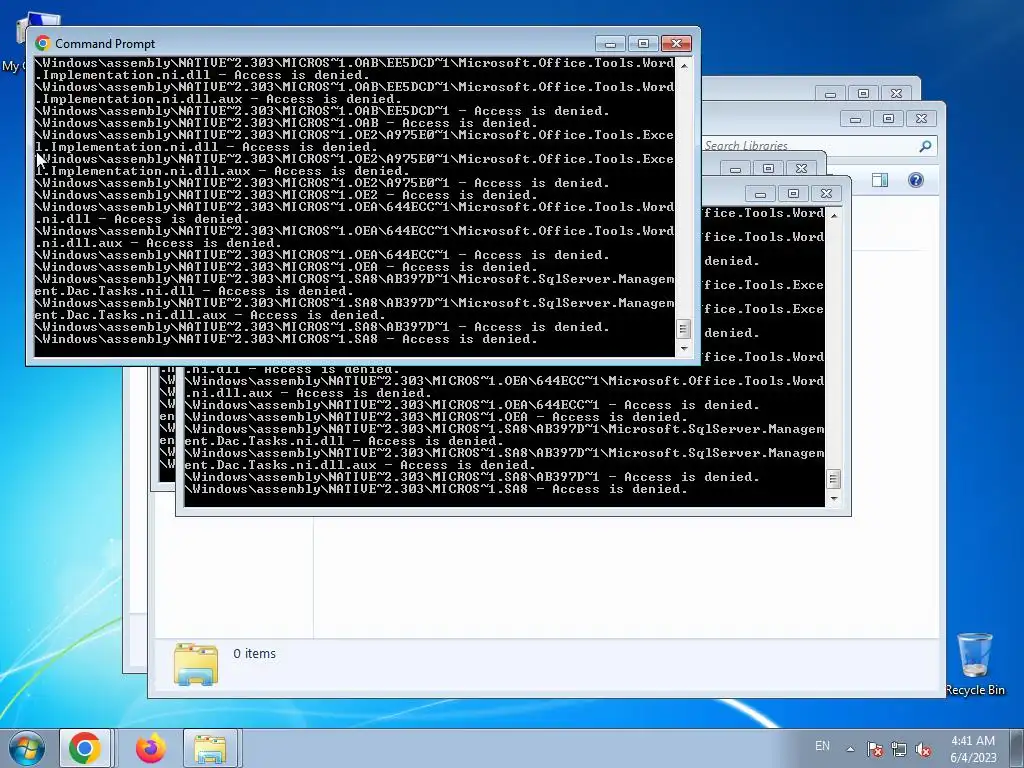This screenshot has height=768, width=1024.
Task: Click the '0 items' status text
Action: [x=254, y=653]
